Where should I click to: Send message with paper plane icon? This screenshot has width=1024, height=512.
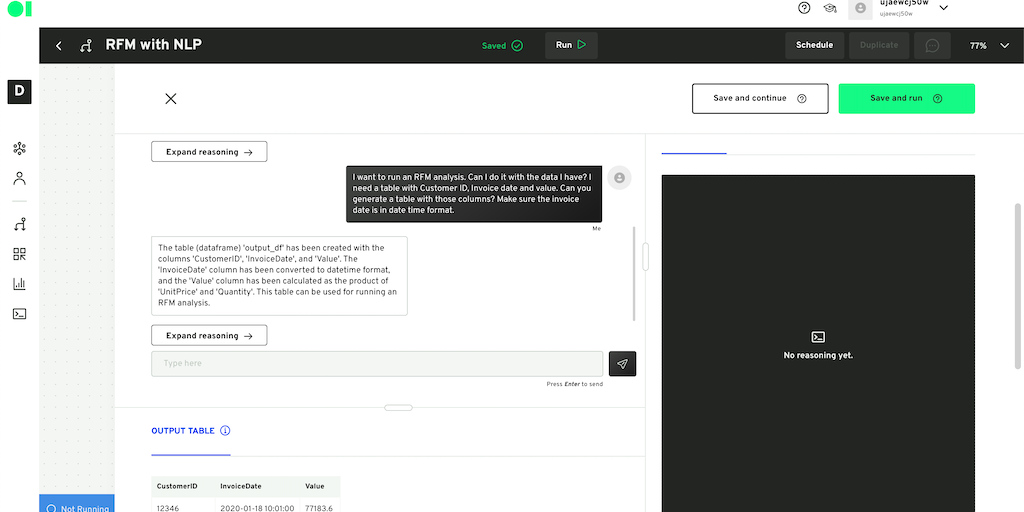point(622,364)
